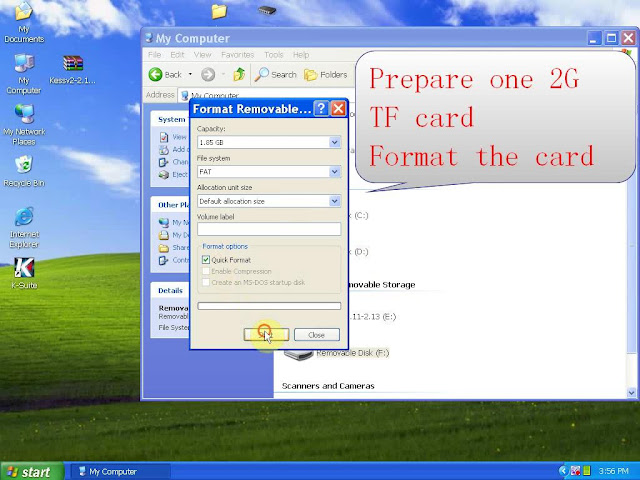Open the Windows start menu
Viewport: 640px width, 480px height.
[32, 471]
